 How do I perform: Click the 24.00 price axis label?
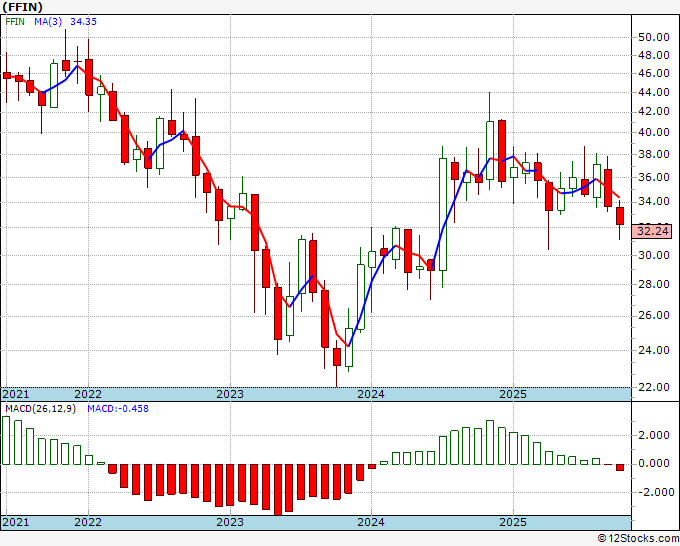point(654,350)
